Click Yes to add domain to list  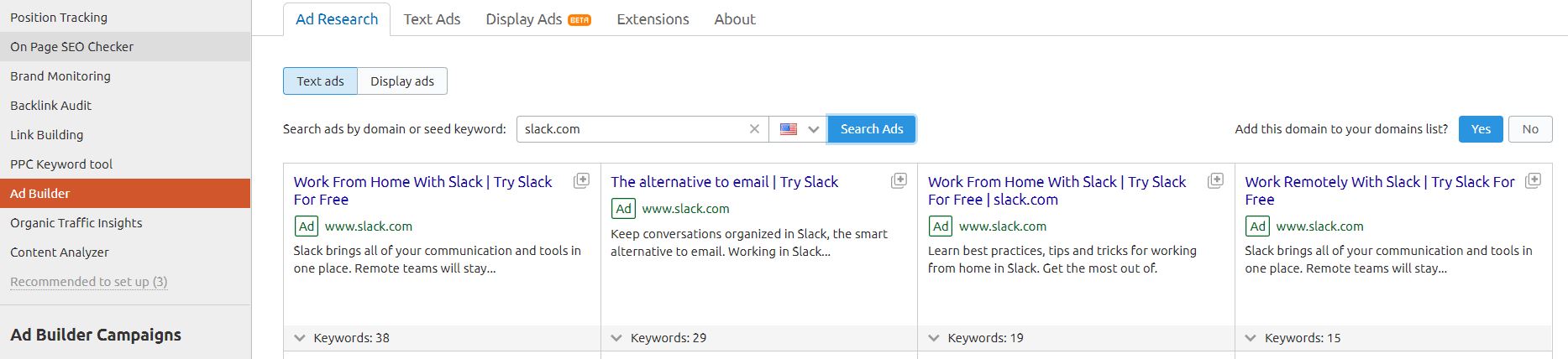pos(1481,129)
